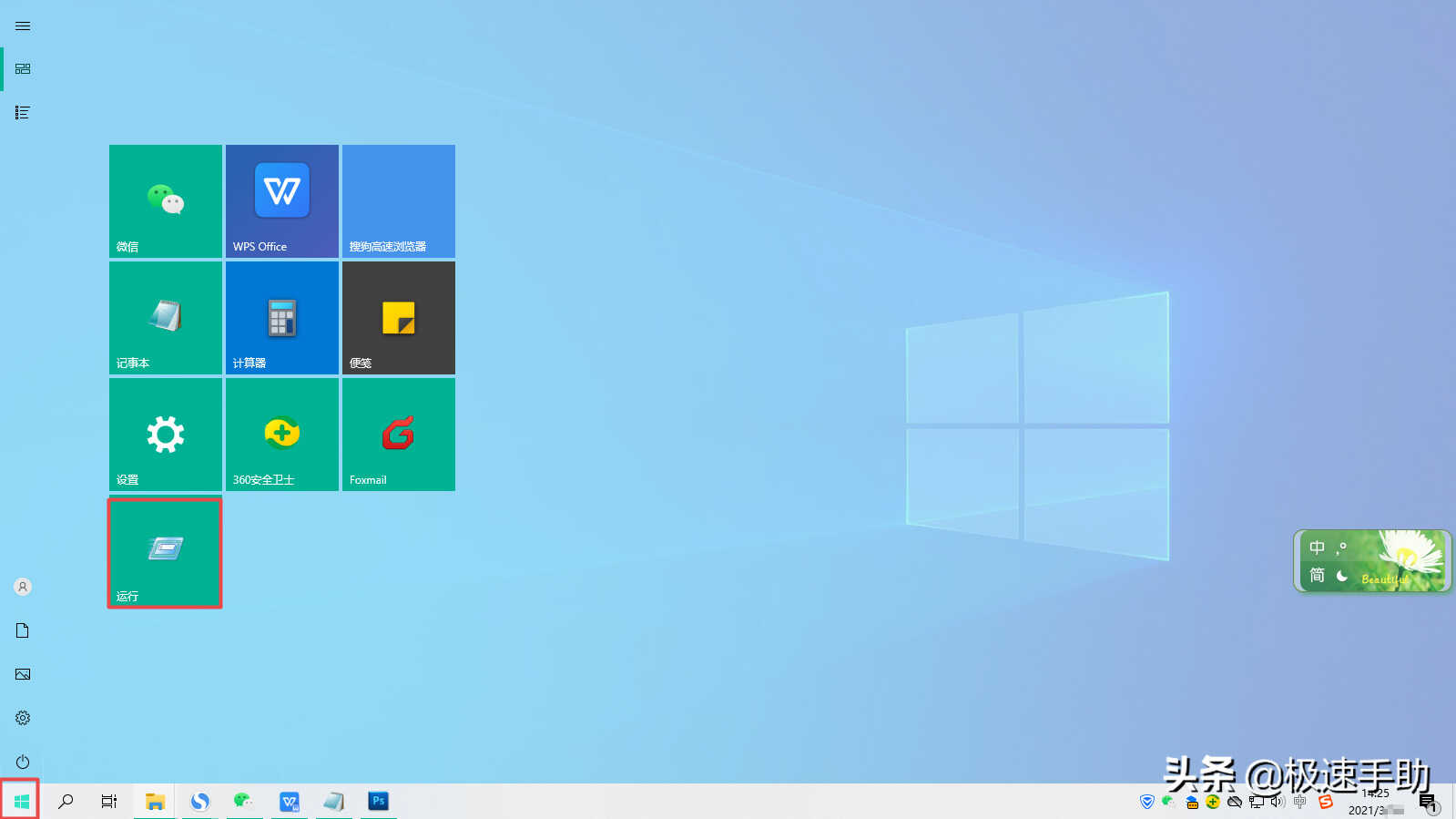The height and width of the screenshot is (819, 1456).
Task: Open the Foxmail tile
Action: [399, 435]
